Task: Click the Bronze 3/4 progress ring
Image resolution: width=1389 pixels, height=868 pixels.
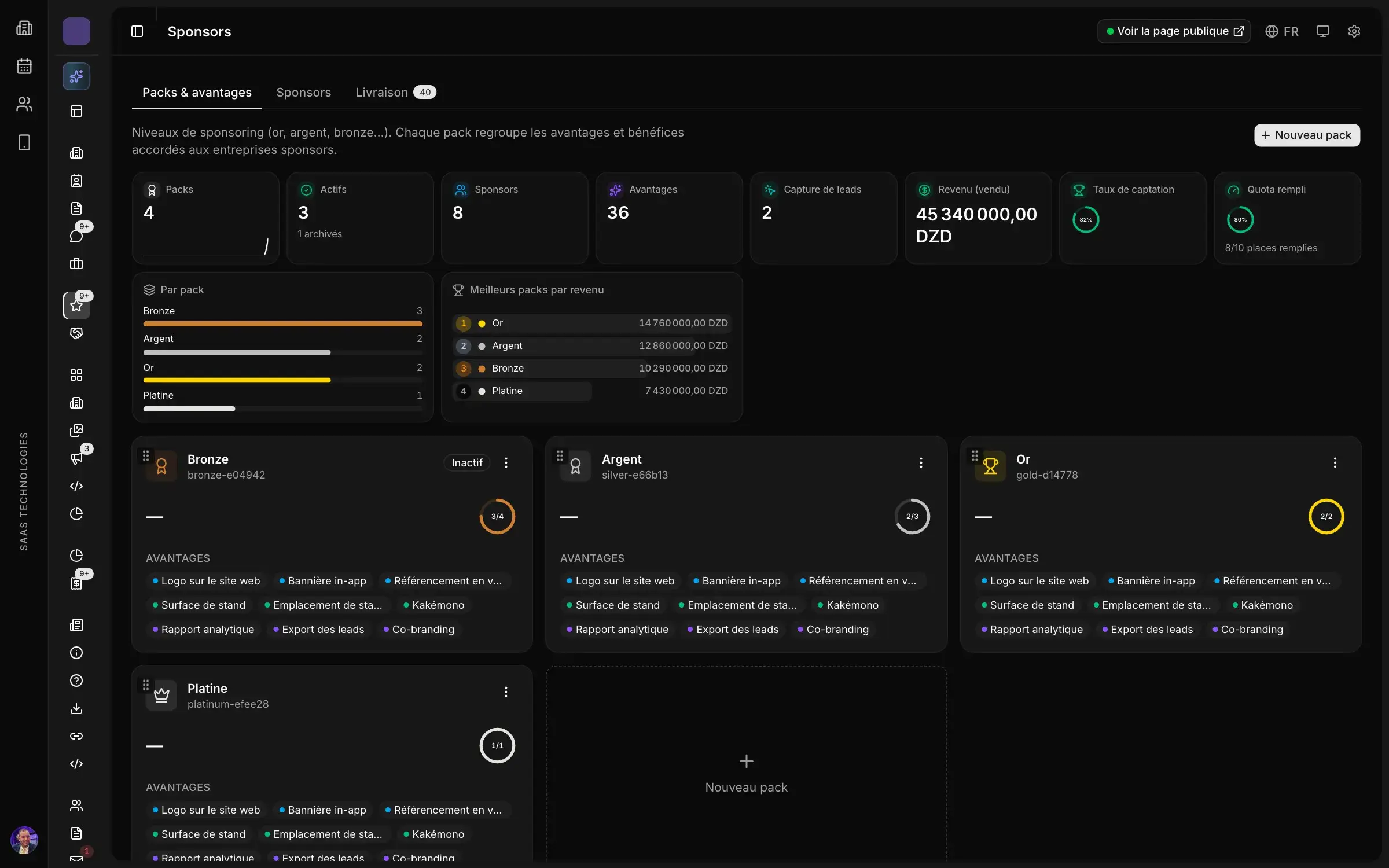Action: pyautogui.click(x=497, y=516)
